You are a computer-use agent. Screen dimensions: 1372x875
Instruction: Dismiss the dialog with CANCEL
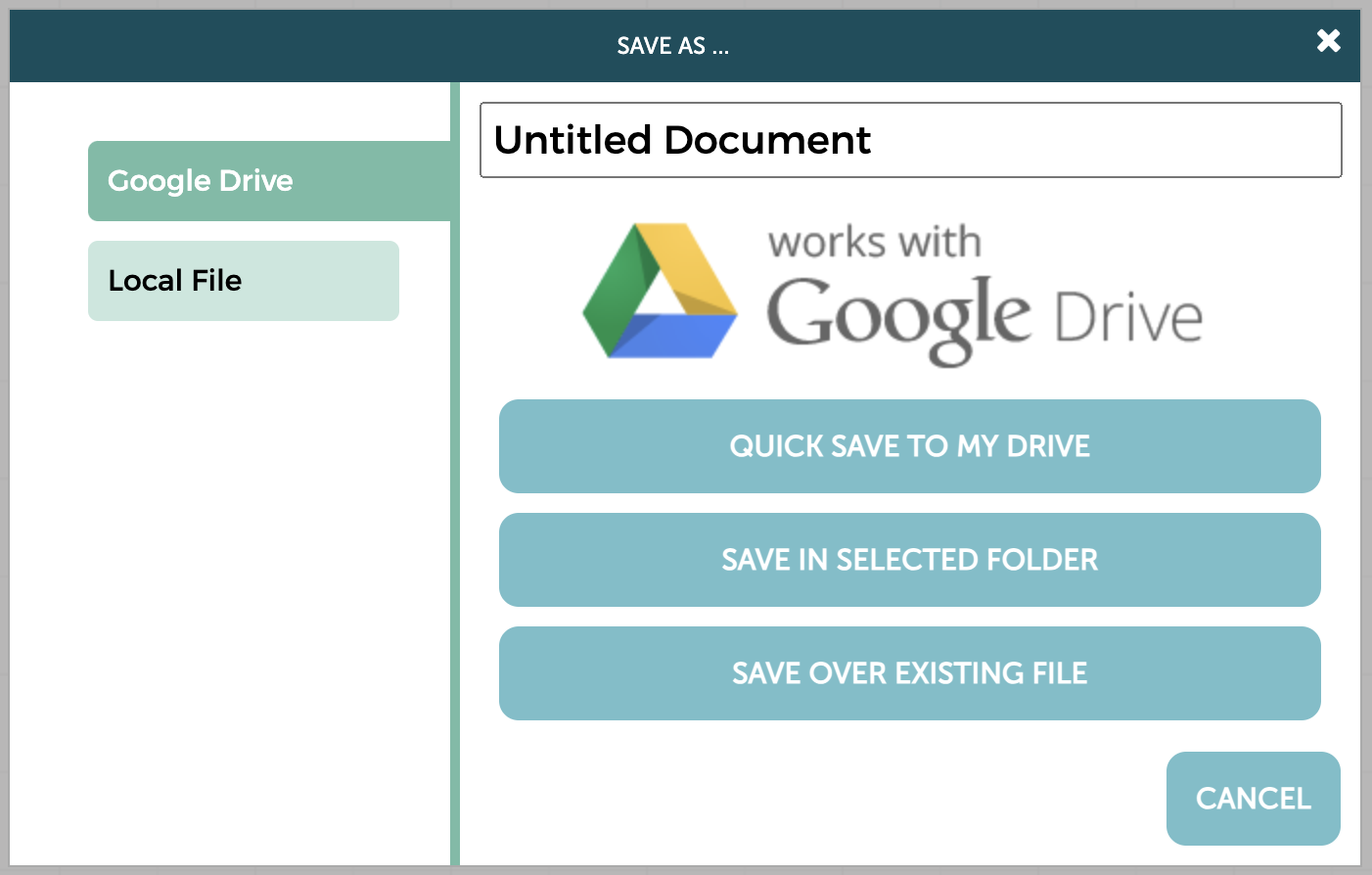point(1253,799)
